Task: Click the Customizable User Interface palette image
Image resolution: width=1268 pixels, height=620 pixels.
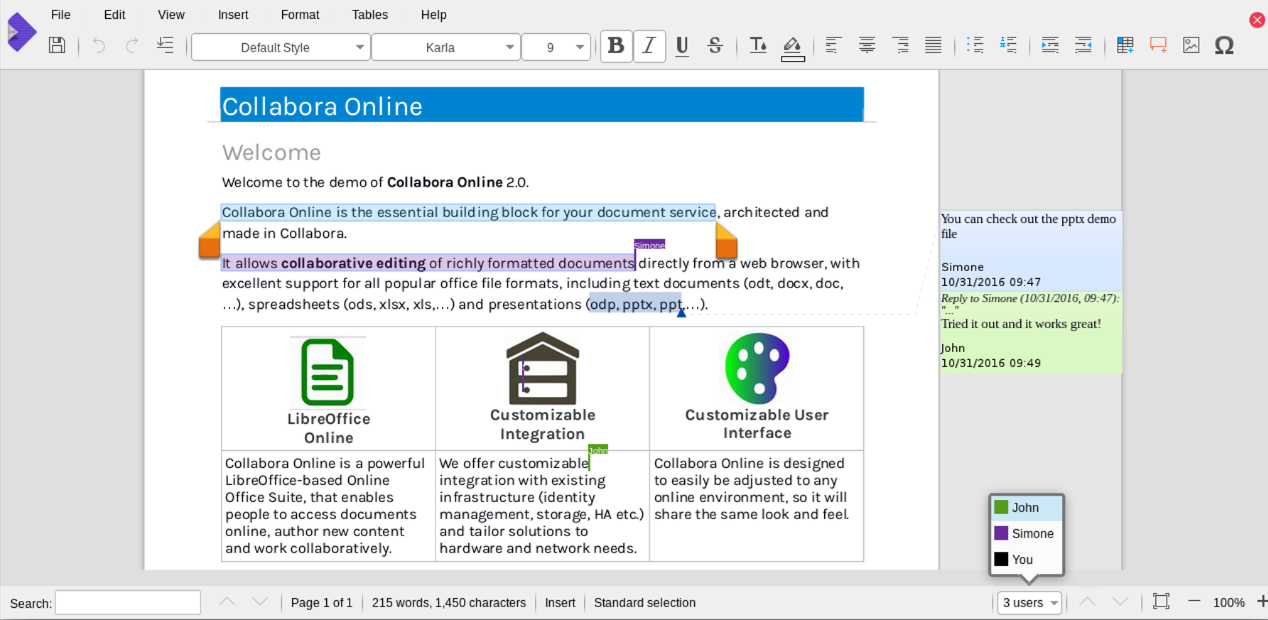Action: (757, 368)
